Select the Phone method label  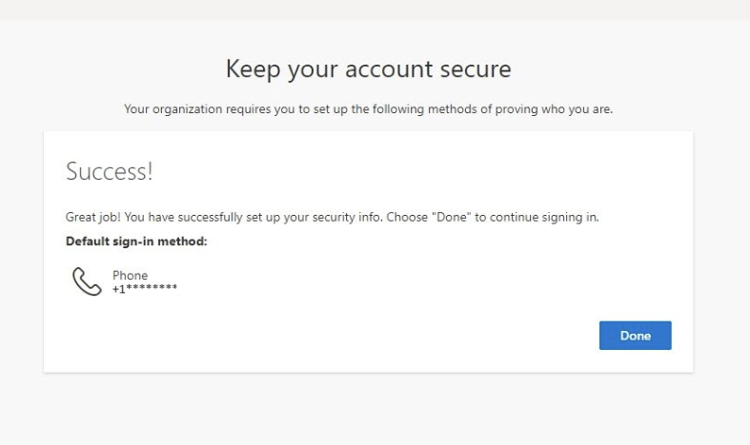[130, 275]
